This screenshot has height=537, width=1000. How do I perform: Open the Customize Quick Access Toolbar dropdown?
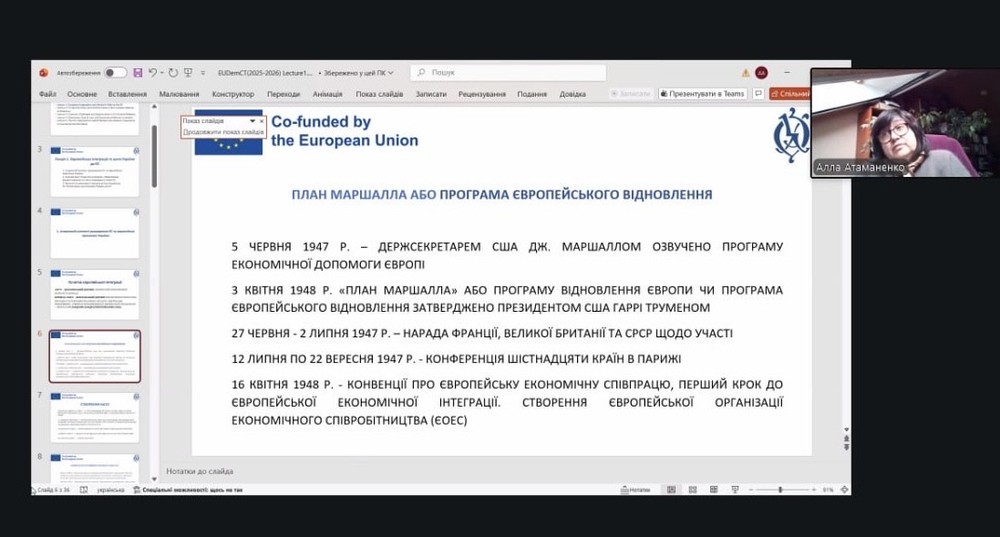(202, 73)
